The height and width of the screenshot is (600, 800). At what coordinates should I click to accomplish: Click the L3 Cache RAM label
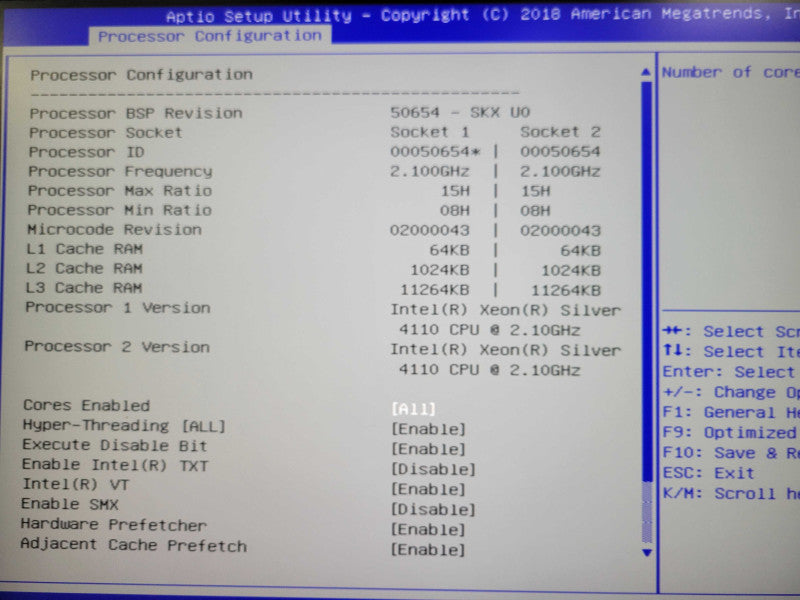pyautogui.click(x=84, y=288)
